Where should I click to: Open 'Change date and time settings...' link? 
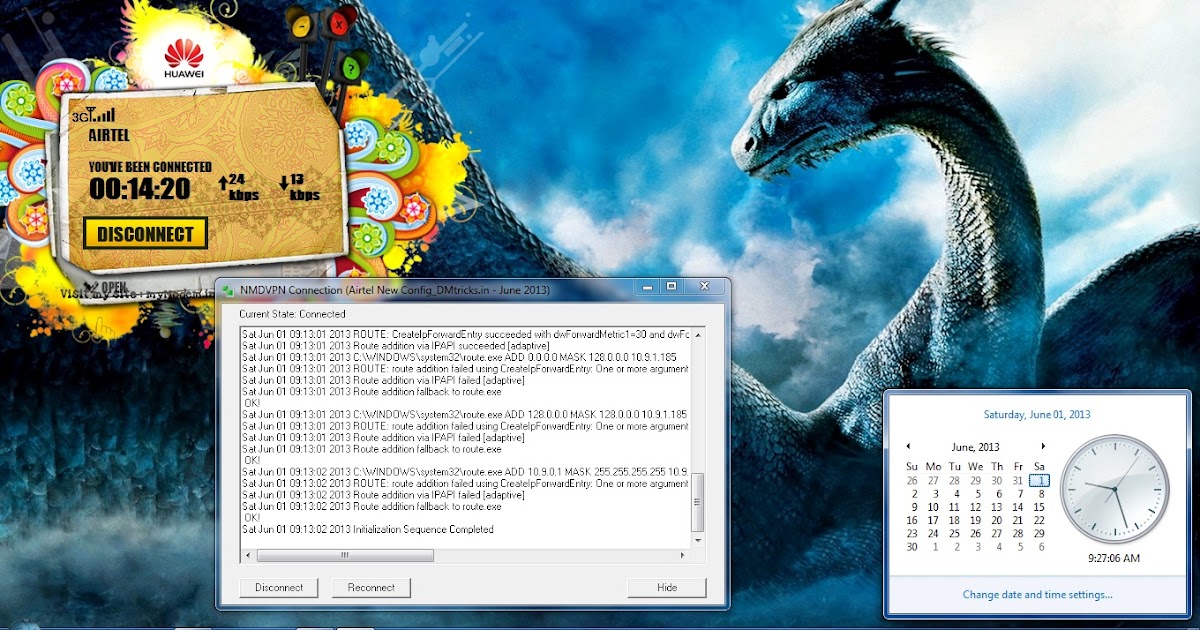point(1037,594)
